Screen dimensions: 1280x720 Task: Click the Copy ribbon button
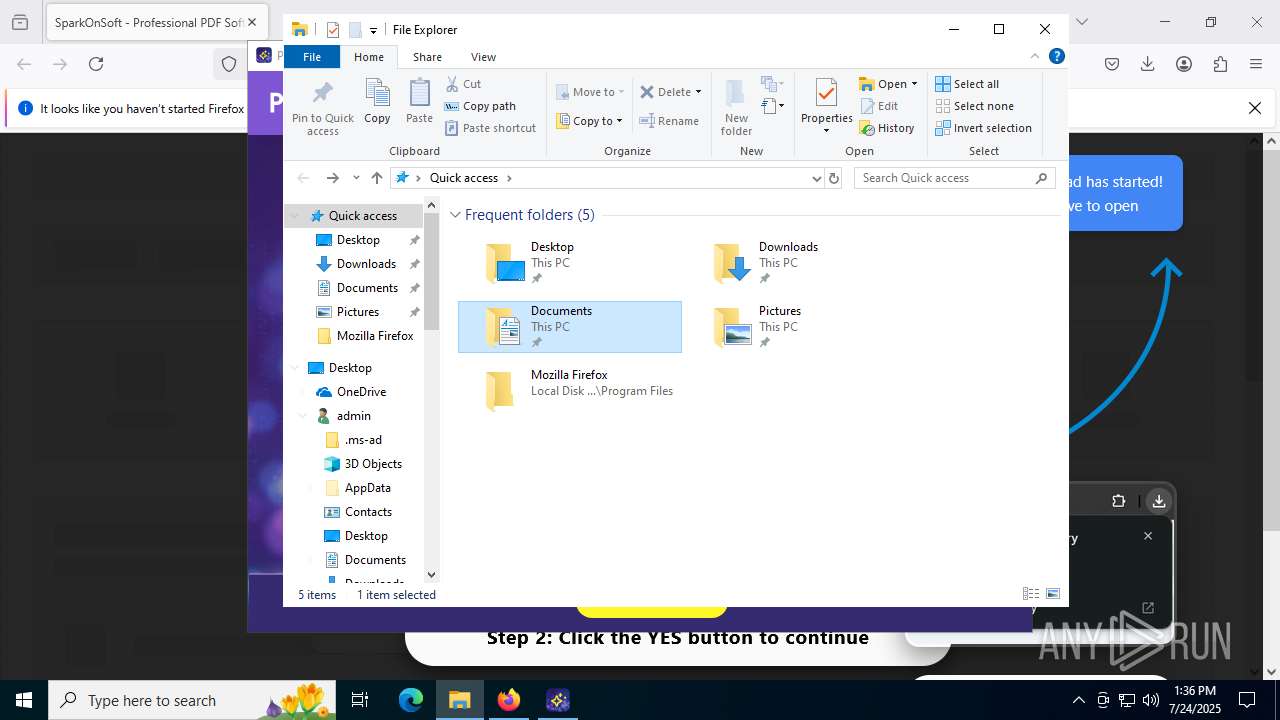377,101
